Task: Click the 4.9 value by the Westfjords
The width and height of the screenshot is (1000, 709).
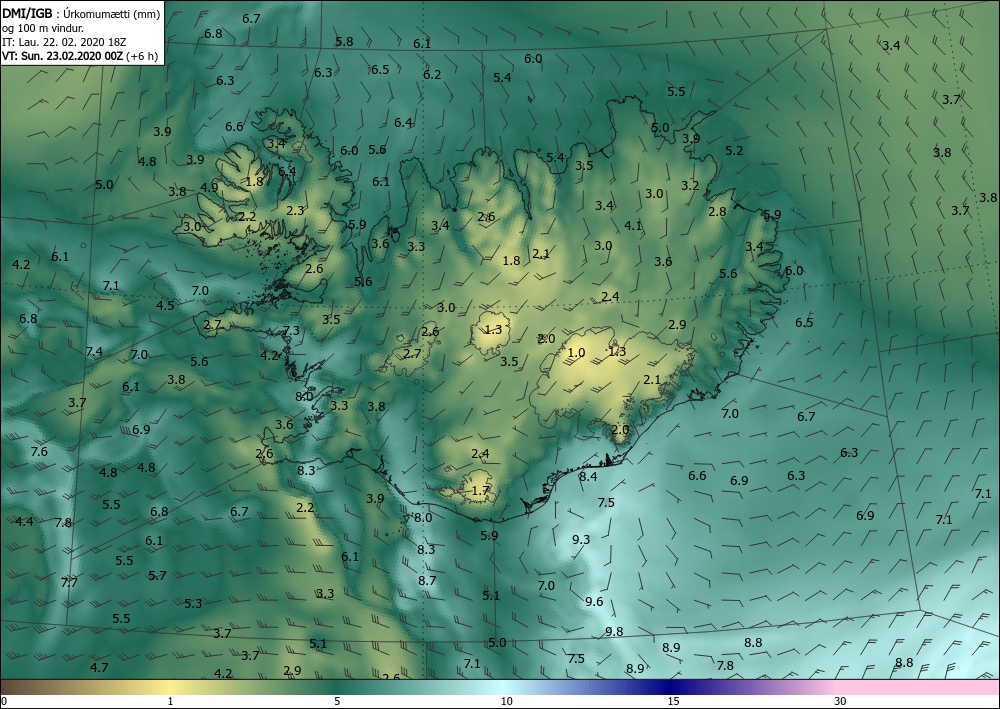Action: (x=209, y=187)
